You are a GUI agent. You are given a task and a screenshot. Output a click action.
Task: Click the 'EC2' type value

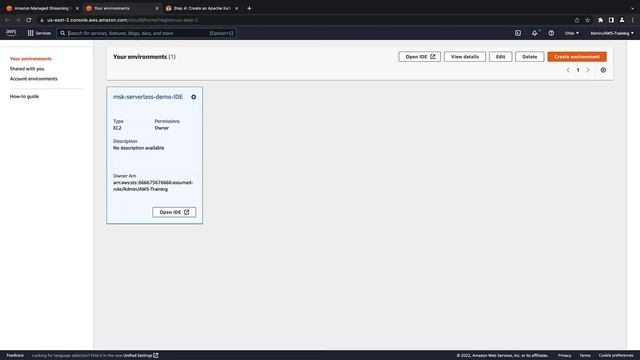point(117,128)
